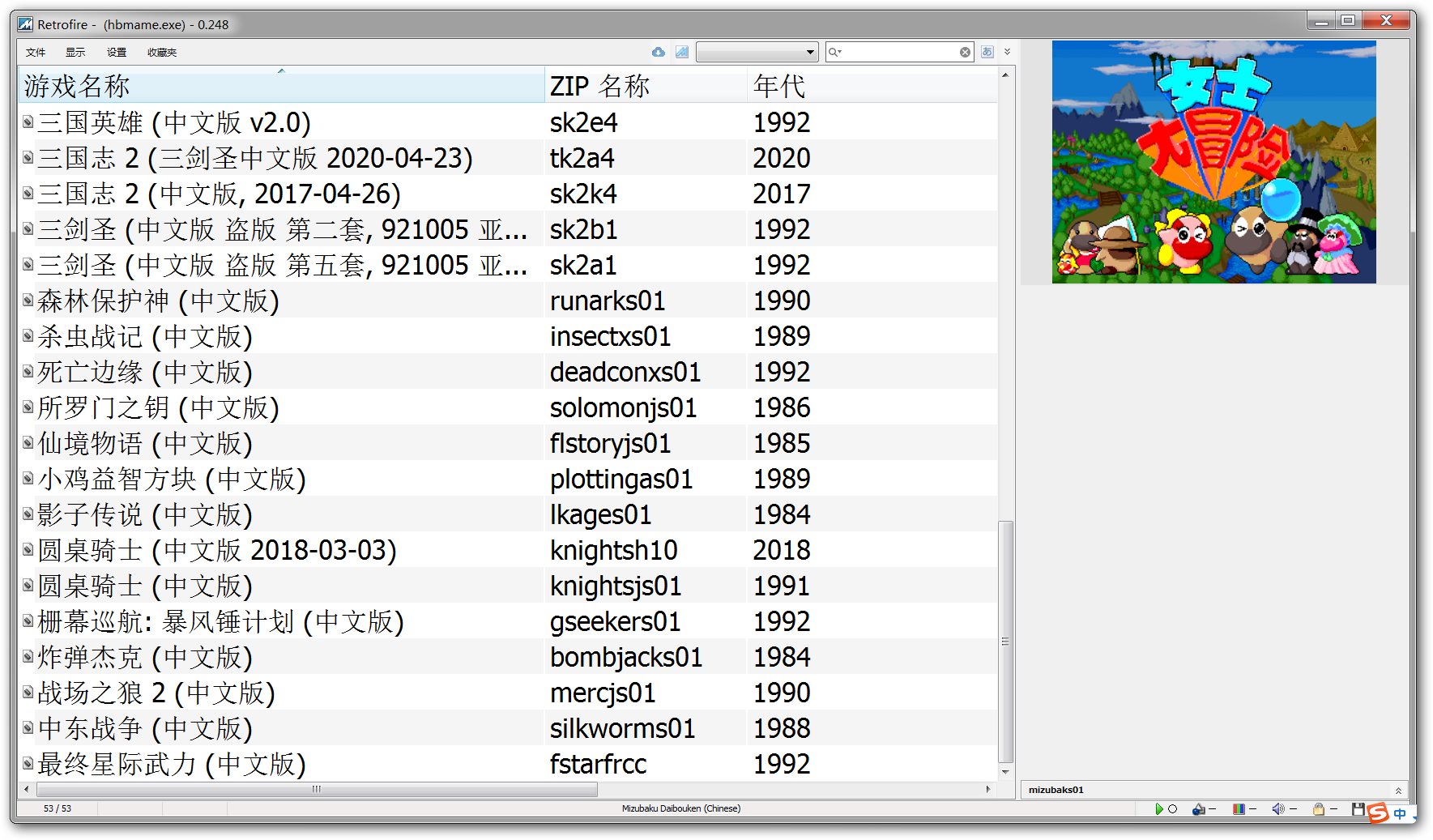Click the vertical scrollbar down arrow
1433x840 pixels.
tap(1005, 773)
